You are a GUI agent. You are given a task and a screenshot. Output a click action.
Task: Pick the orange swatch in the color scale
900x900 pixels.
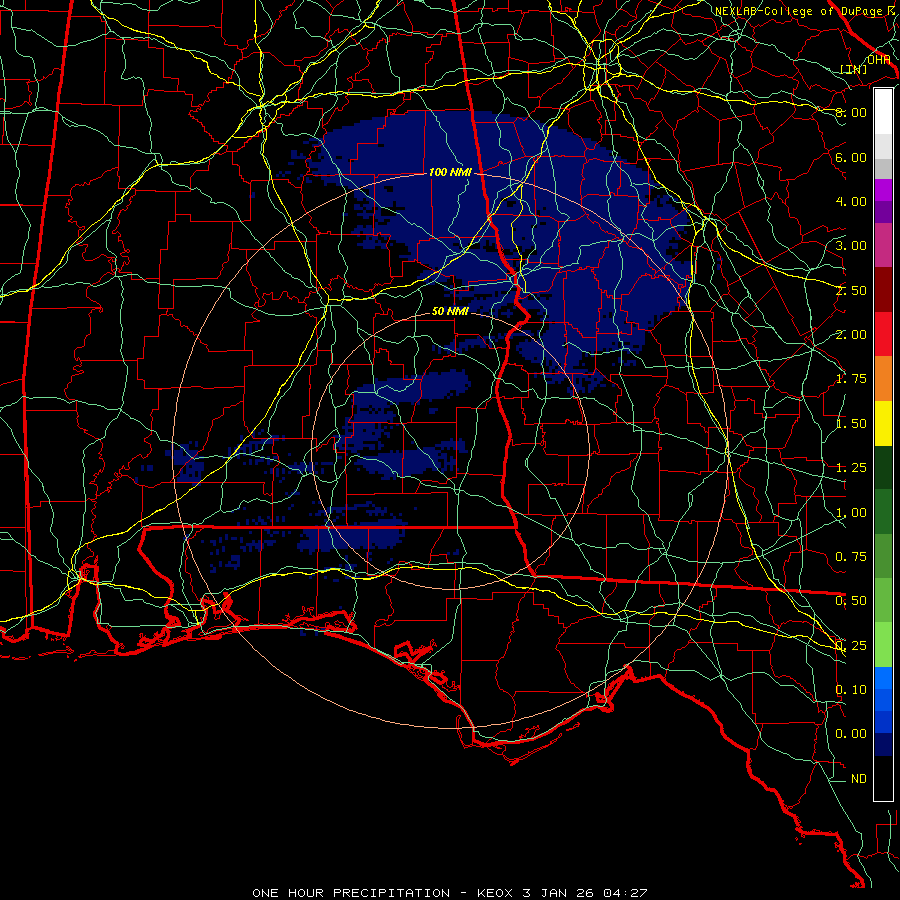point(883,379)
